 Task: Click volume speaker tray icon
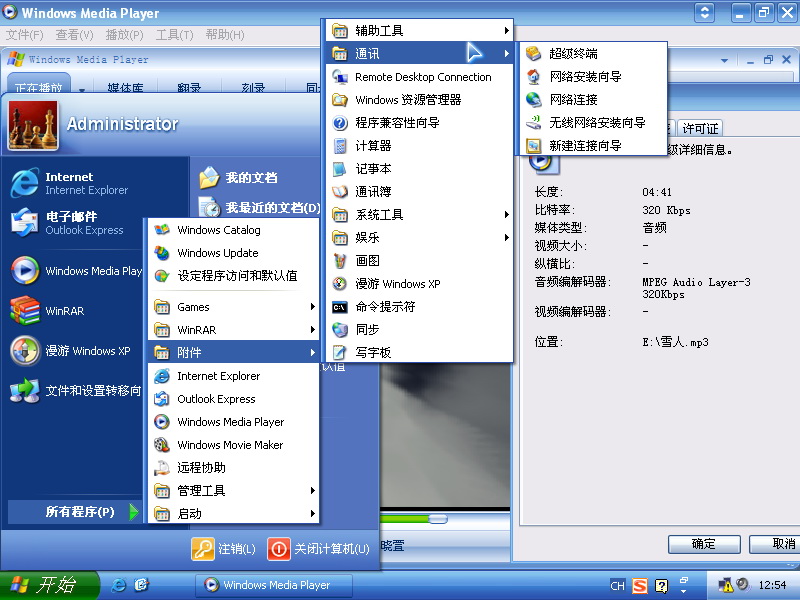[x=742, y=584]
